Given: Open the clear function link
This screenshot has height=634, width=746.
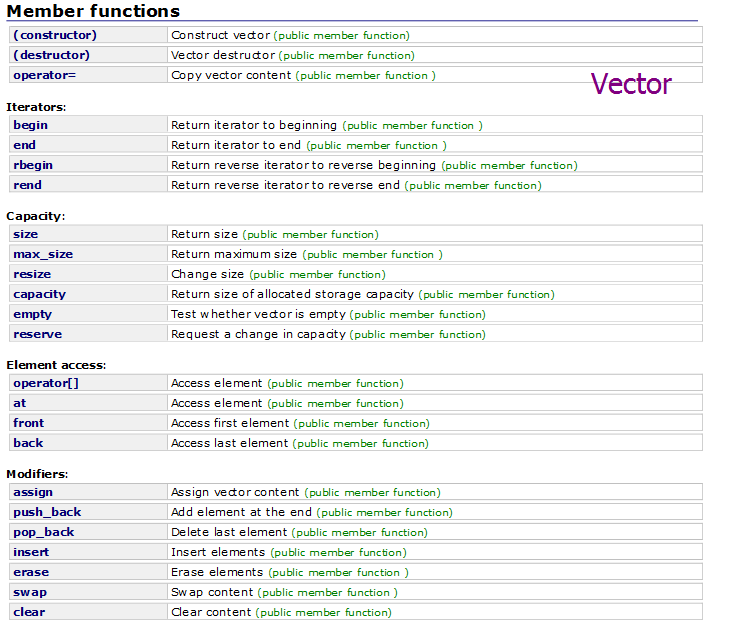Looking at the screenshot, I should coord(29,612).
